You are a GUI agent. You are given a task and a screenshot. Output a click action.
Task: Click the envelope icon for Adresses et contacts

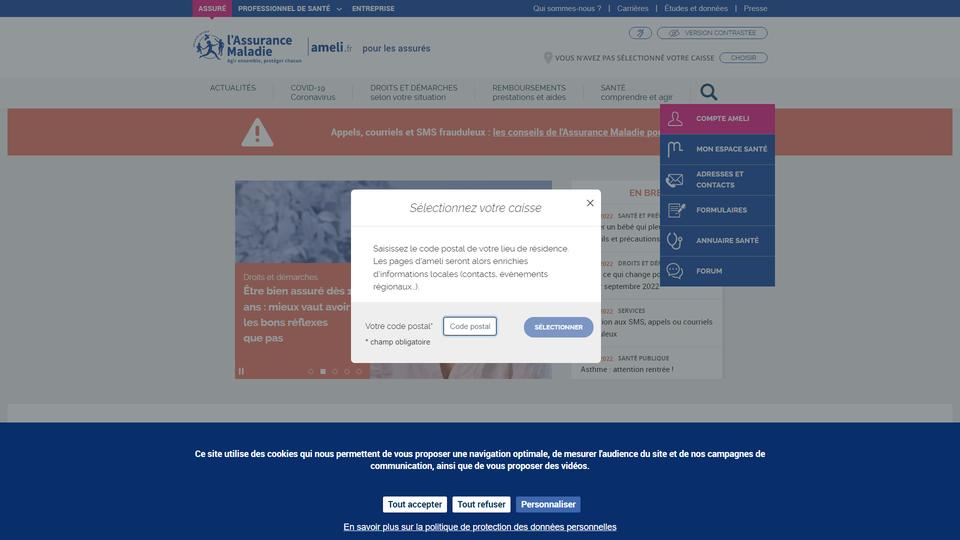click(675, 179)
